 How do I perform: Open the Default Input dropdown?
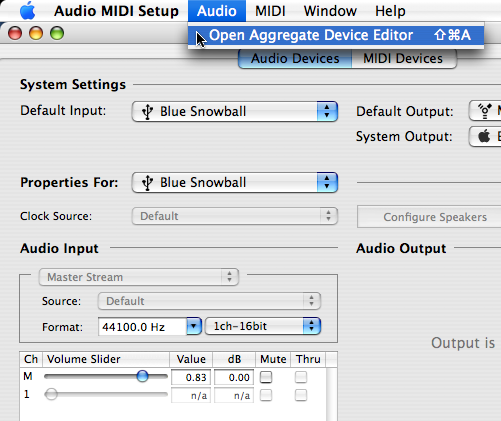(x=235, y=111)
